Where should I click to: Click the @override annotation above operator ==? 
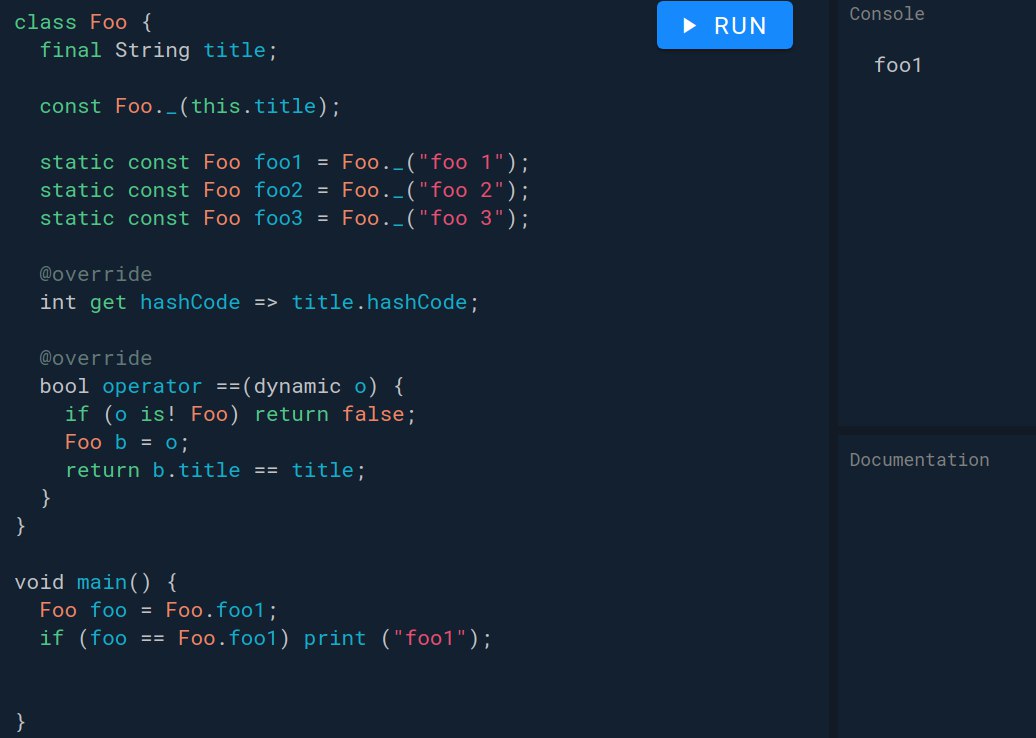96,358
